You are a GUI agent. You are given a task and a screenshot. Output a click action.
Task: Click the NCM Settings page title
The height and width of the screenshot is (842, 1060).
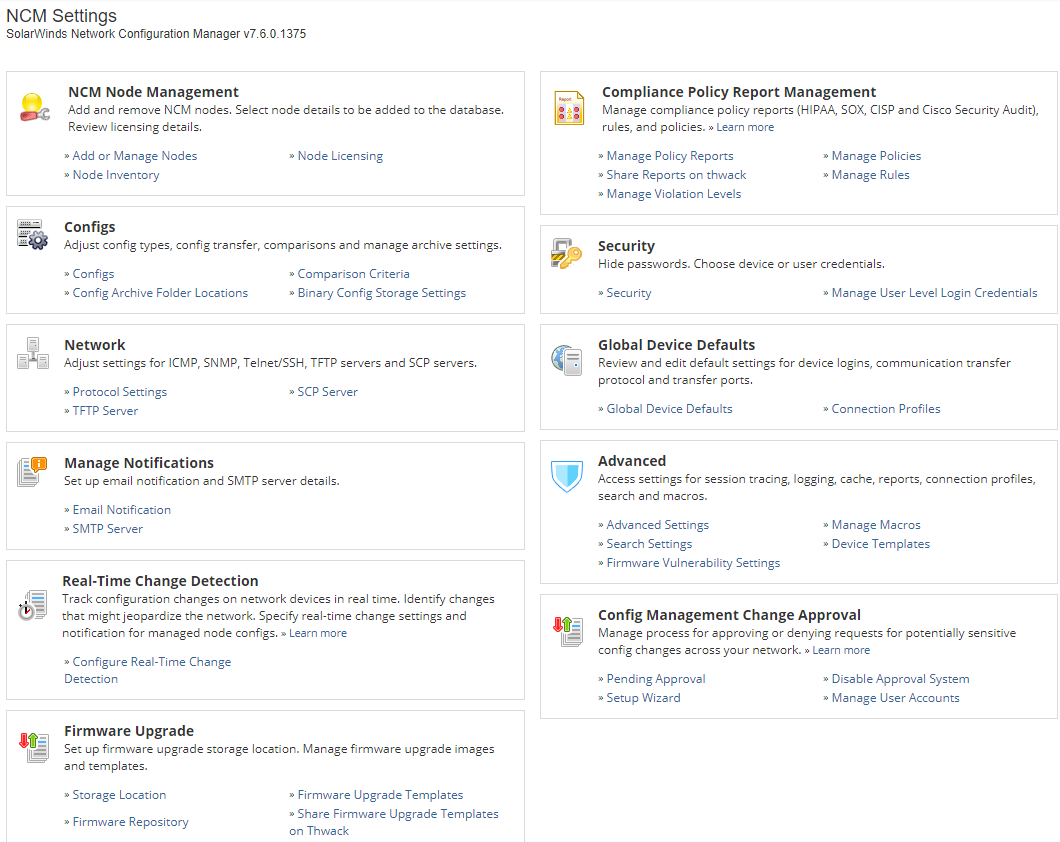coord(62,16)
